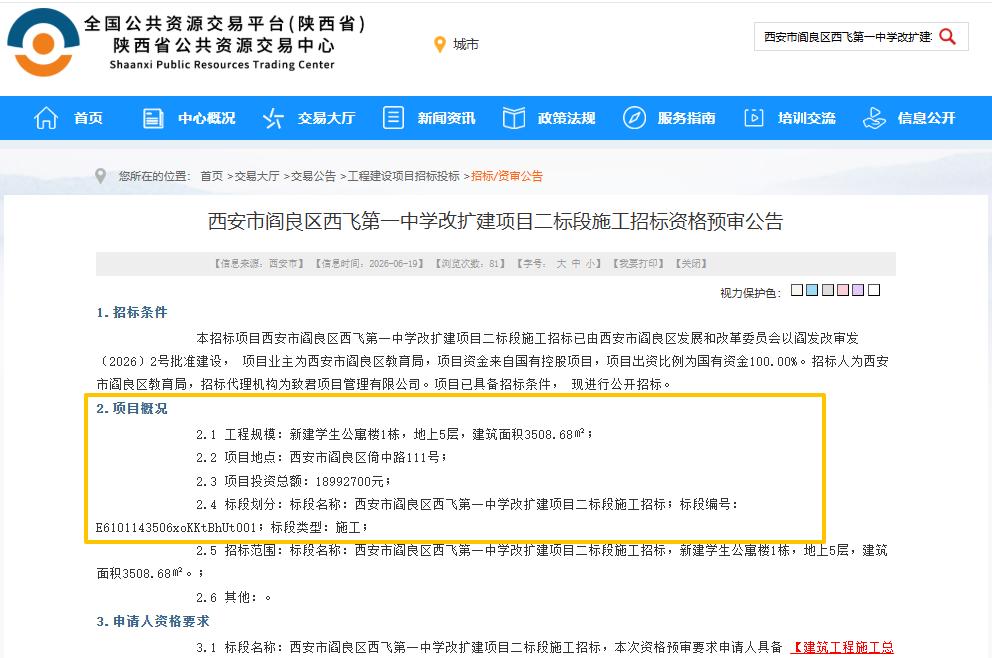992x658 pixels.
Task: Click the gray pin icon before 您所在的位置
Action: click(x=100, y=176)
